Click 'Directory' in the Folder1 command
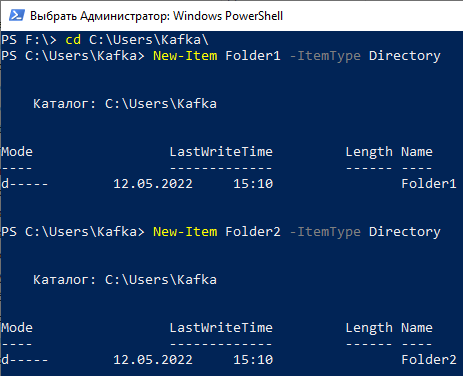Image resolution: width=463 pixels, height=376 pixels. tap(405, 56)
